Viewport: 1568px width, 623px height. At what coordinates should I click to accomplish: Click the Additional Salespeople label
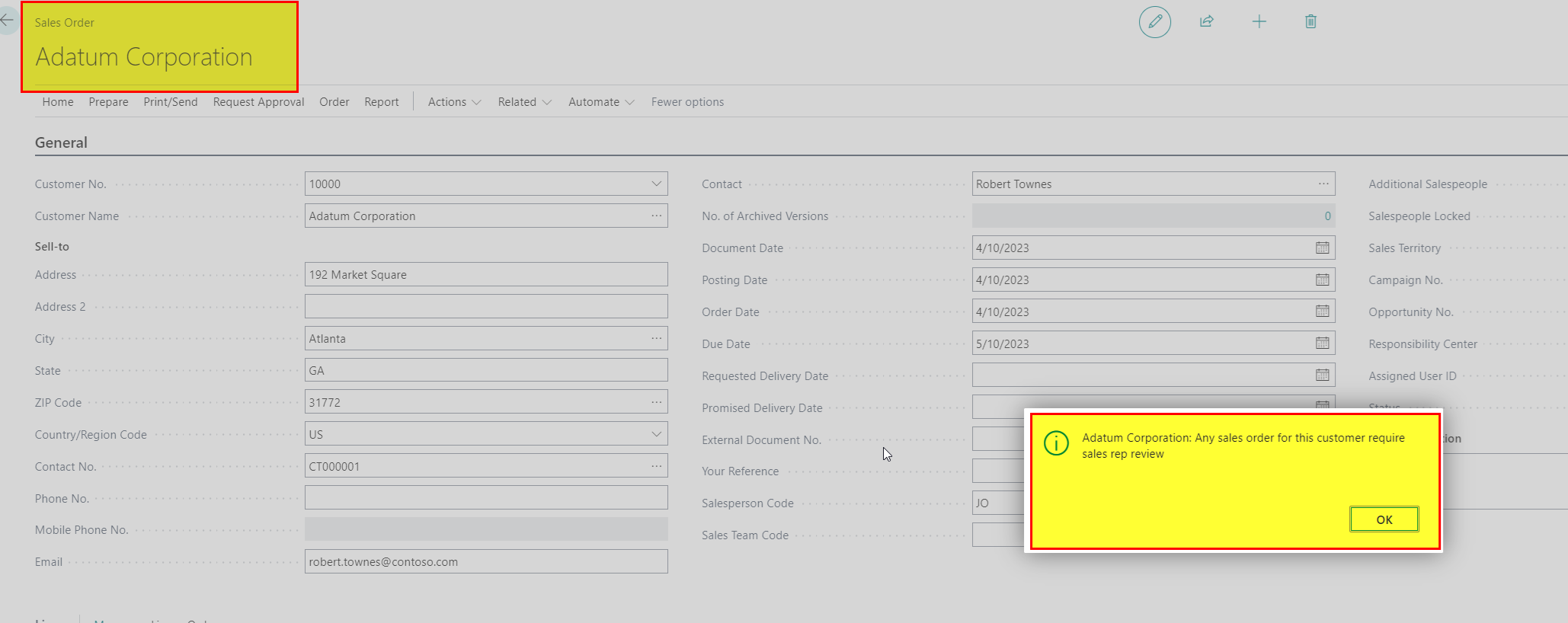[x=1428, y=184]
